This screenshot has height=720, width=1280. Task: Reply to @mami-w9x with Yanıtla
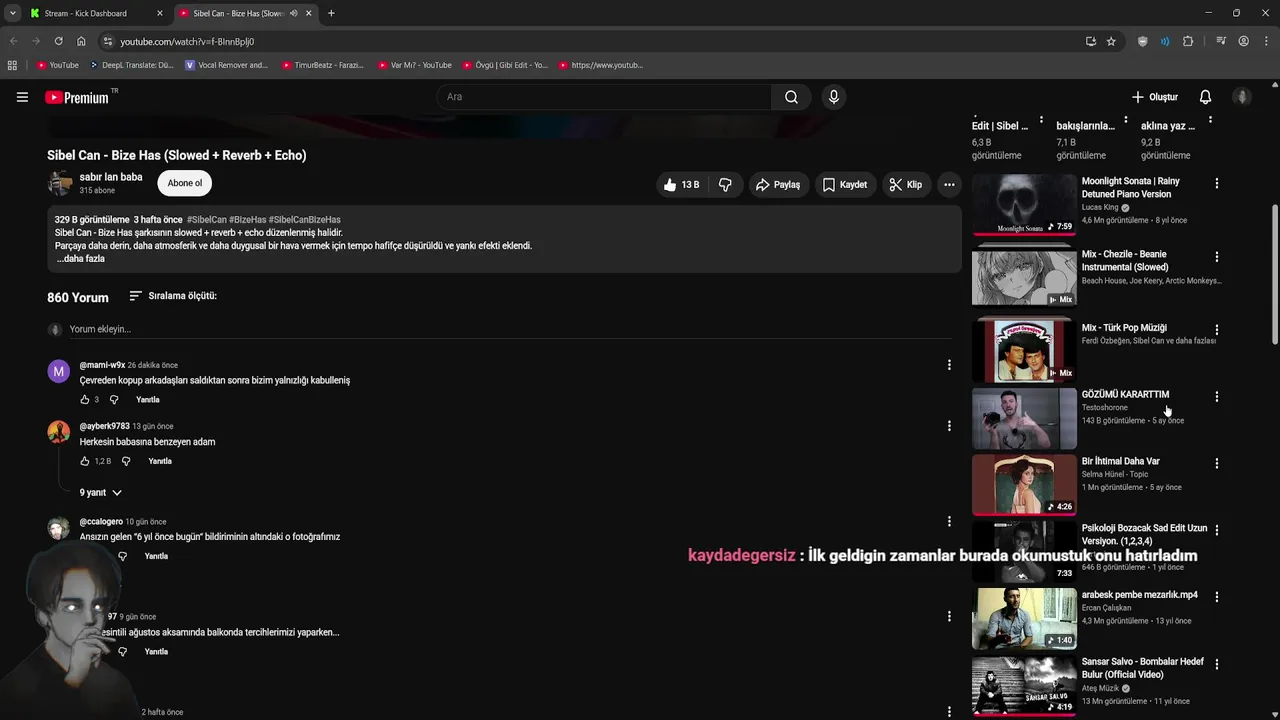point(148,400)
